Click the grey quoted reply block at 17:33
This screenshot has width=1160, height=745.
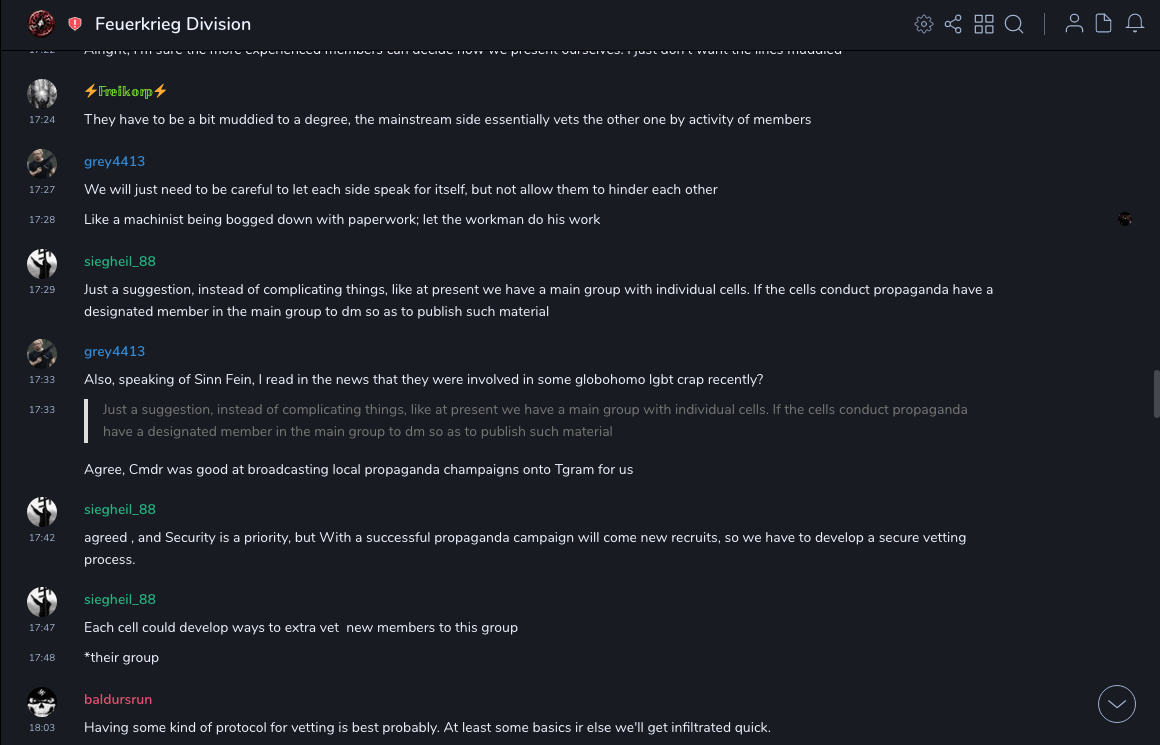tap(535, 420)
